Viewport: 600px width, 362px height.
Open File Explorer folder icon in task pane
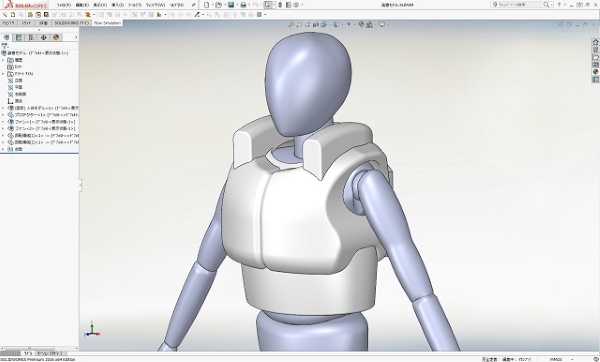[595, 57]
